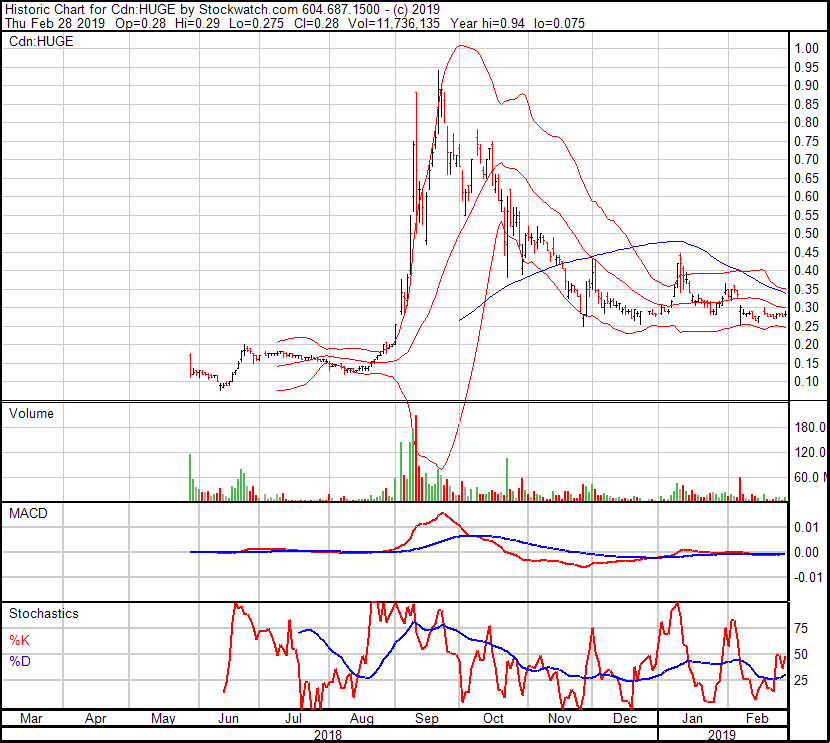Click the 0.85 price axis label
The width and height of the screenshot is (830, 743).
pos(807,104)
